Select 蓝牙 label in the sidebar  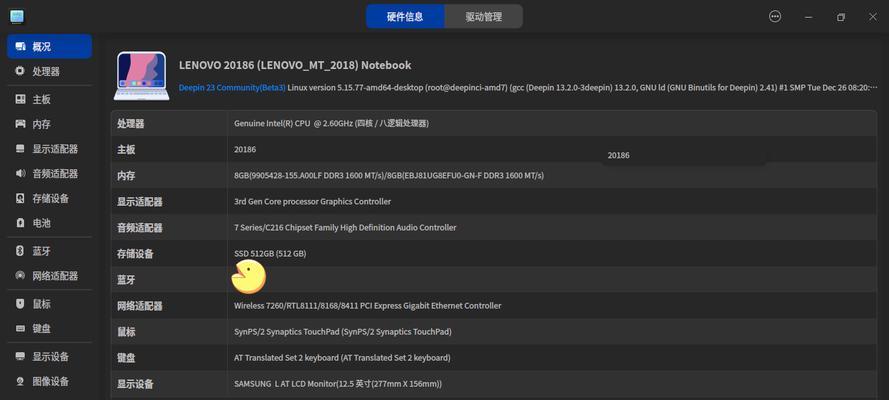tap(41, 251)
